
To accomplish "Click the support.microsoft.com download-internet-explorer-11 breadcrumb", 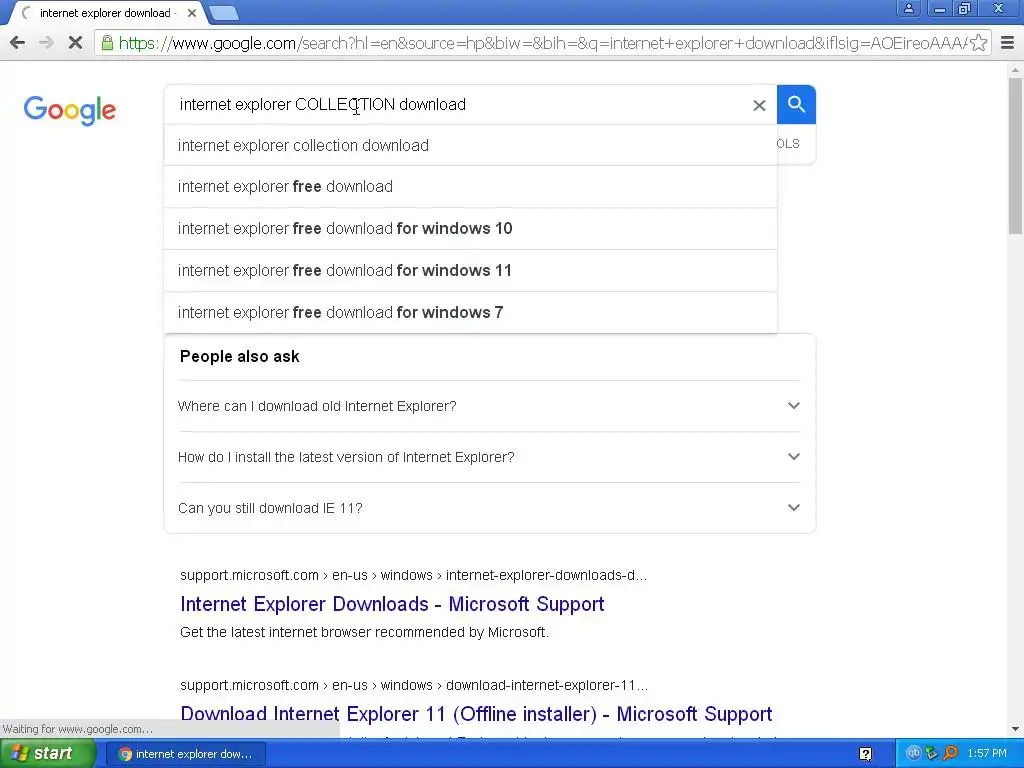I will 414,685.
